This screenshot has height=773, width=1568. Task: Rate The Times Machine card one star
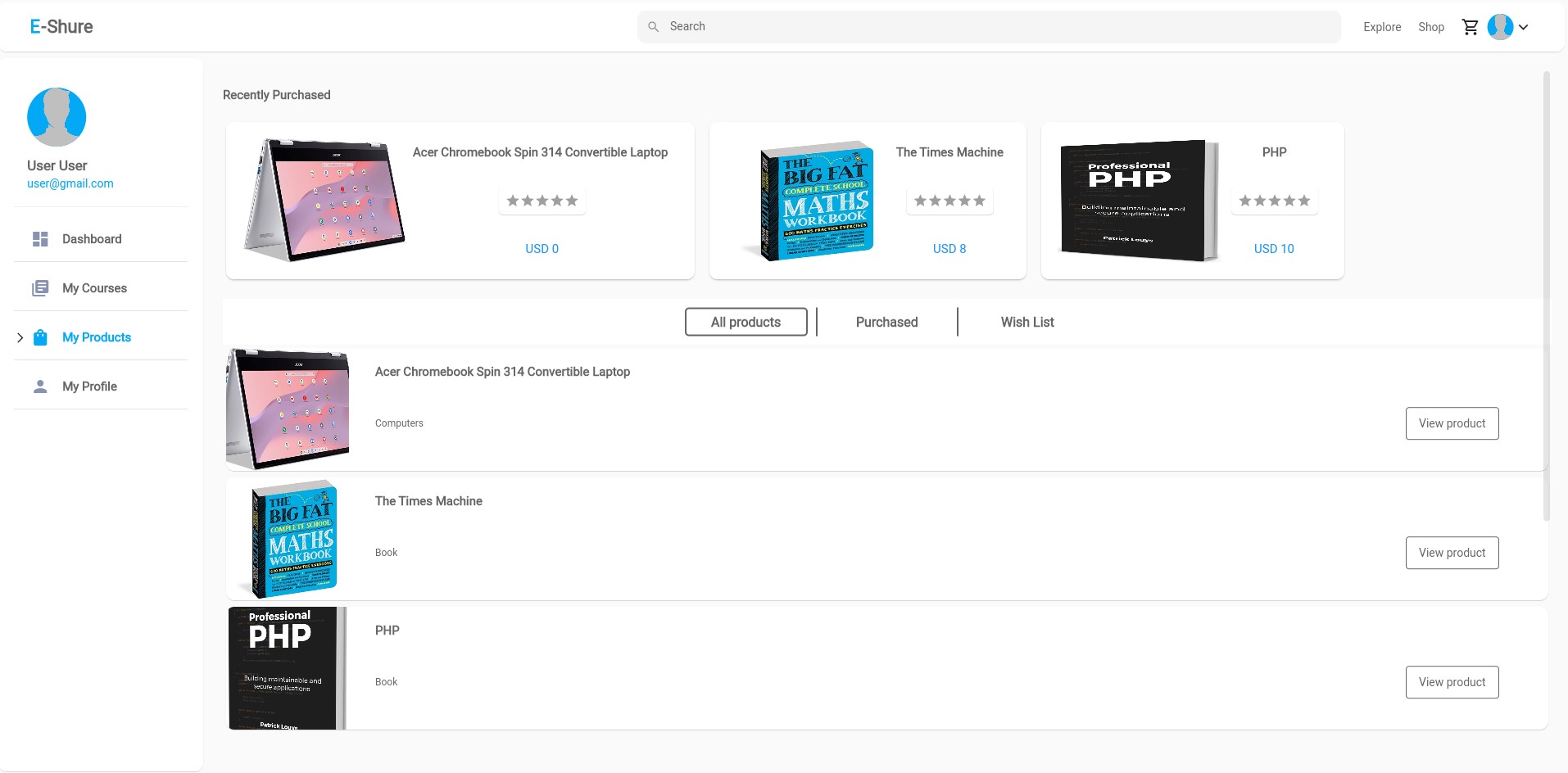click(x=920, y=201)
